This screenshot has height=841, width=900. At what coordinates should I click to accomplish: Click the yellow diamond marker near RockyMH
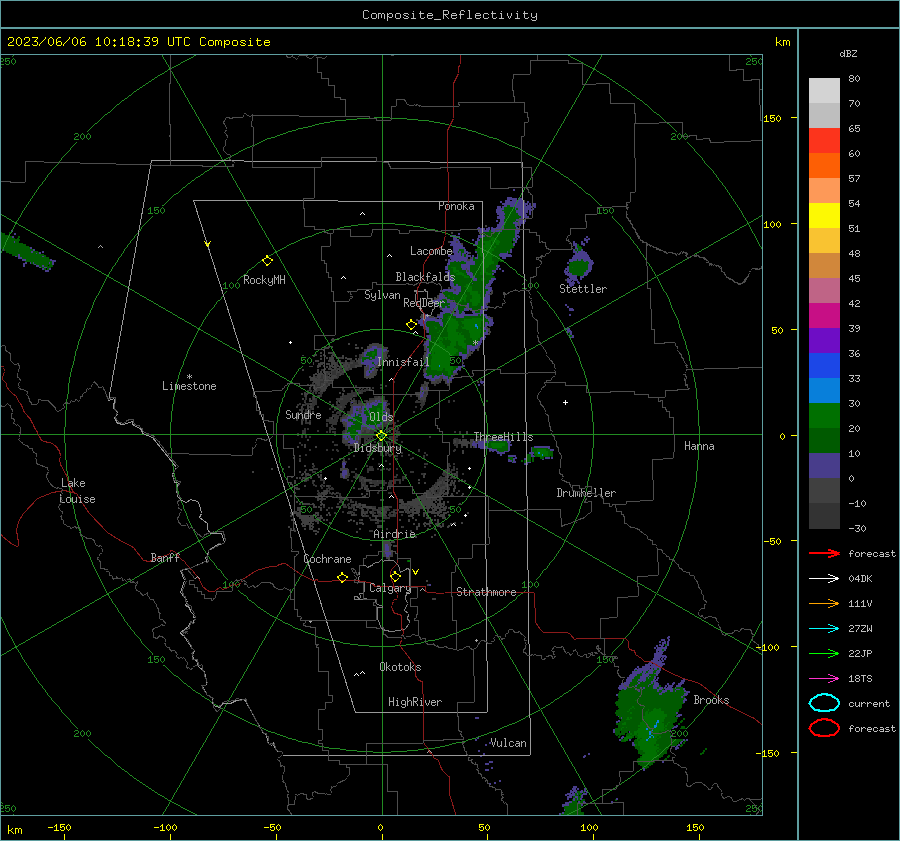267,261
